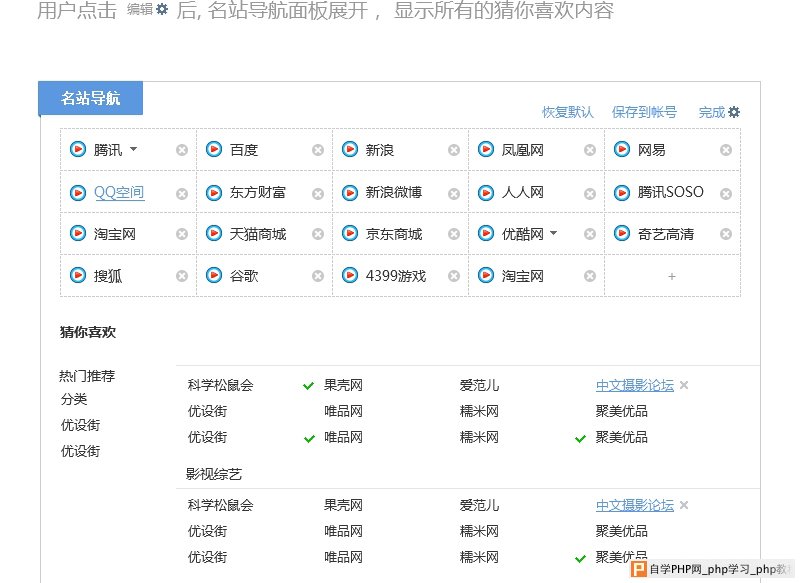The image size is (800, 583).
Task: Click the 影视综艺 section heading
Action: pyautogui.click(x=214, y=474)
